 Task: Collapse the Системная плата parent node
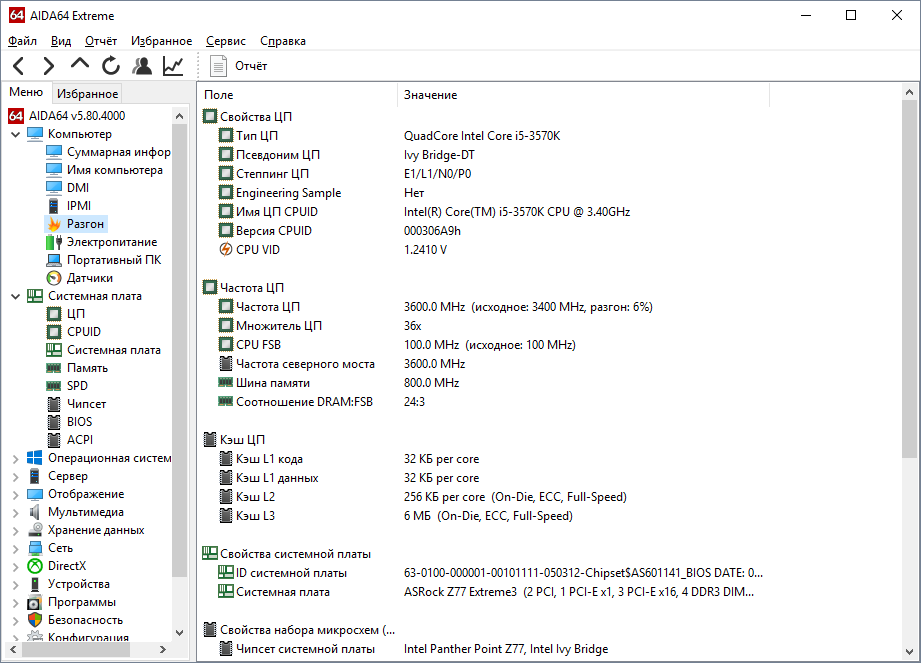click(16, 297)
